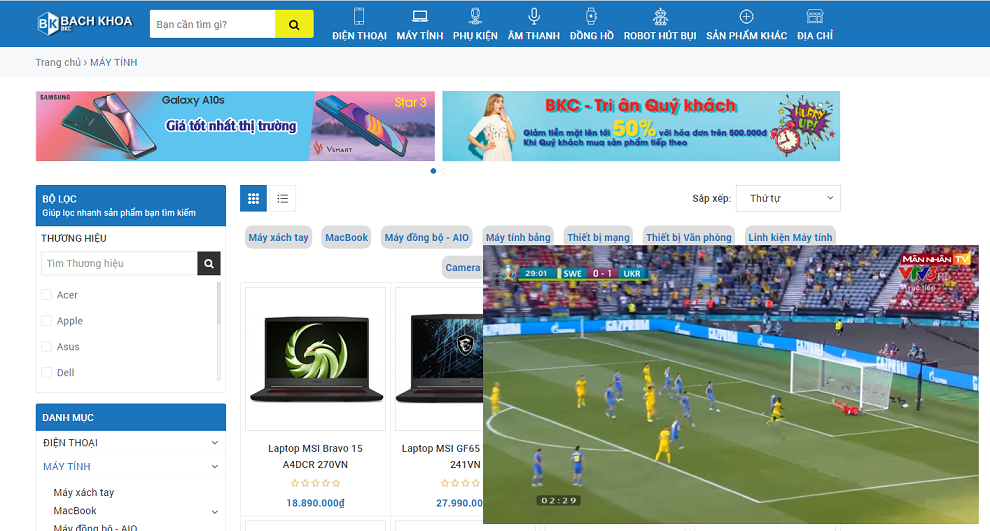Screen dimensions: 990x531
Task: Click the store icon above ĐỊA CHỈ
Action: tap(814, 16)
